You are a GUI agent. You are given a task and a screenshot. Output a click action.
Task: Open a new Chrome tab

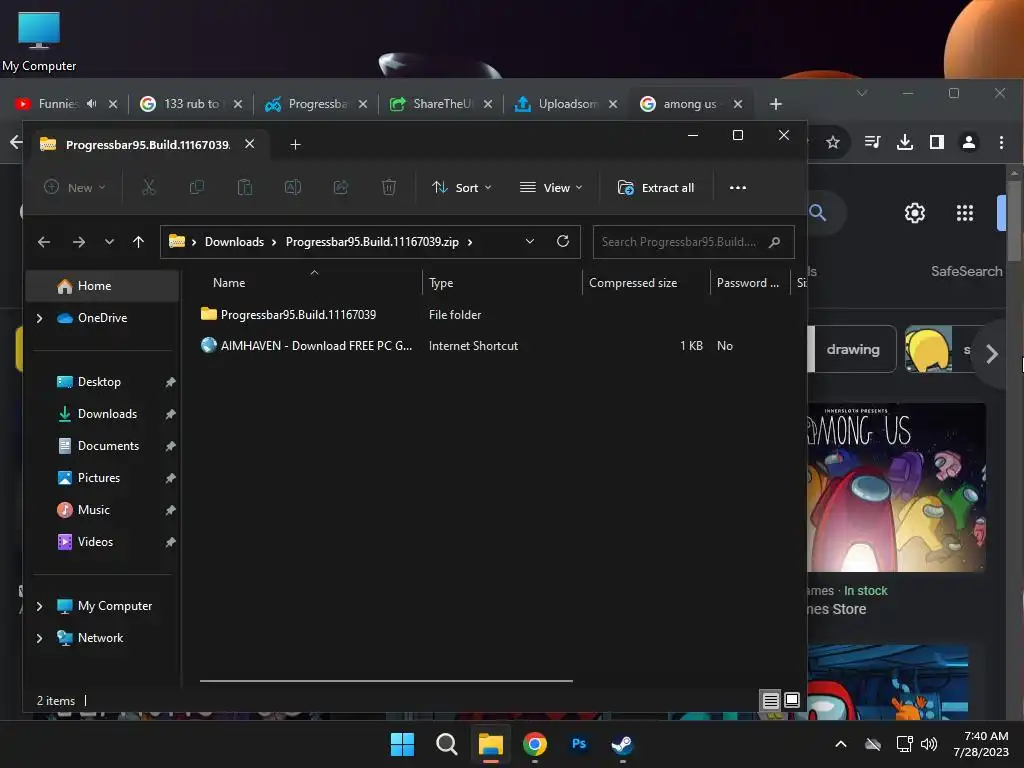coord(776,104)
